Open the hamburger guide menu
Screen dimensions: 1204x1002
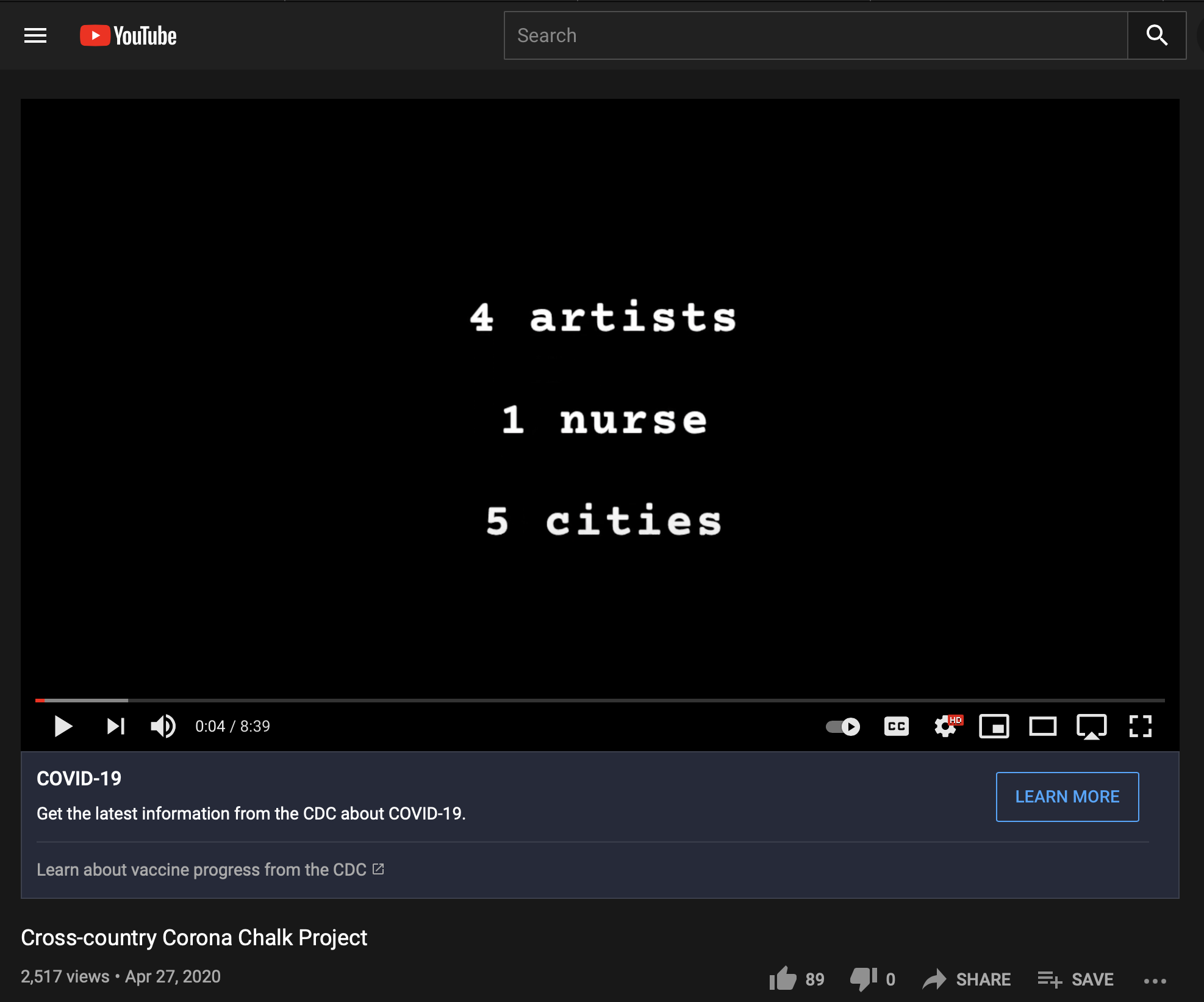point(35,36)
